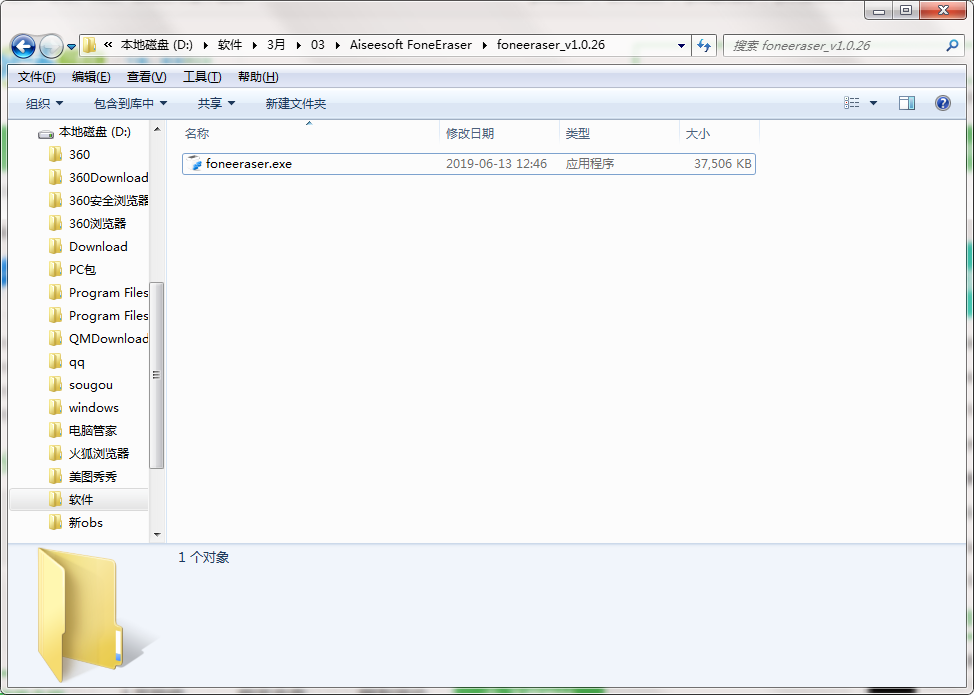
Task: Go back with the blue Back arrow
Action: (24, 46)
